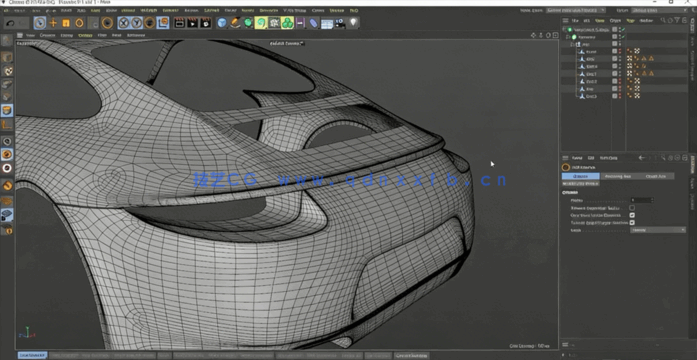Select the Move tool cross icon

(53, 23)
